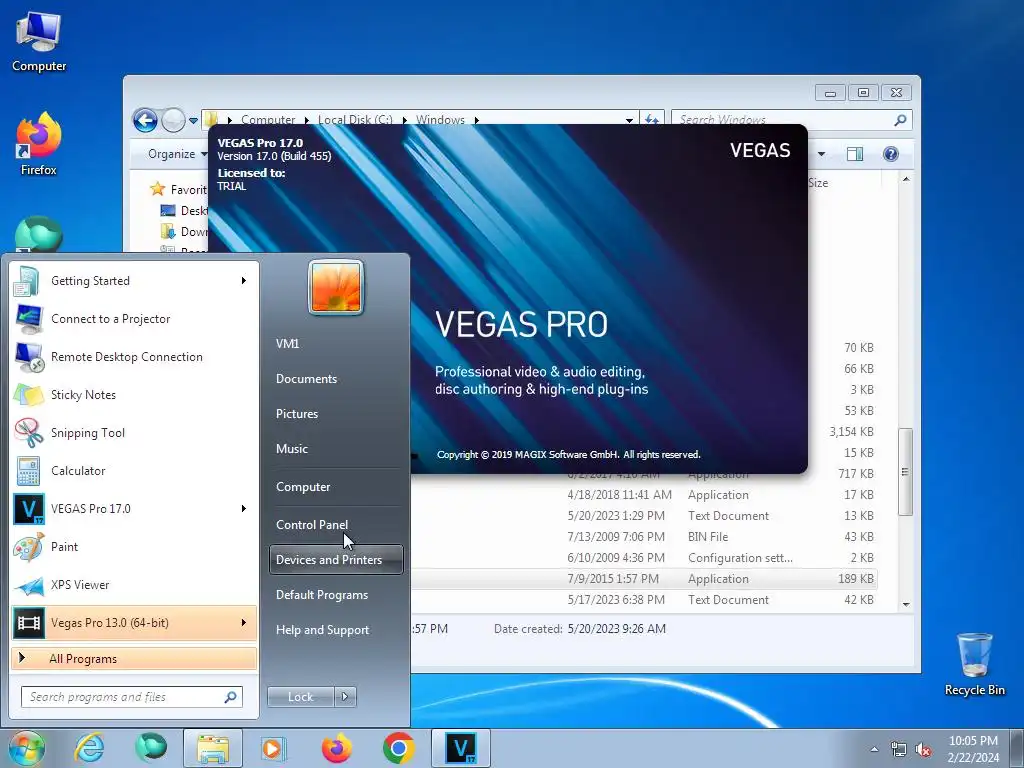Switch to VEGAS Pro 17 taskbar button
Viewport: 1024px width, 768px height.
point(461,749)
